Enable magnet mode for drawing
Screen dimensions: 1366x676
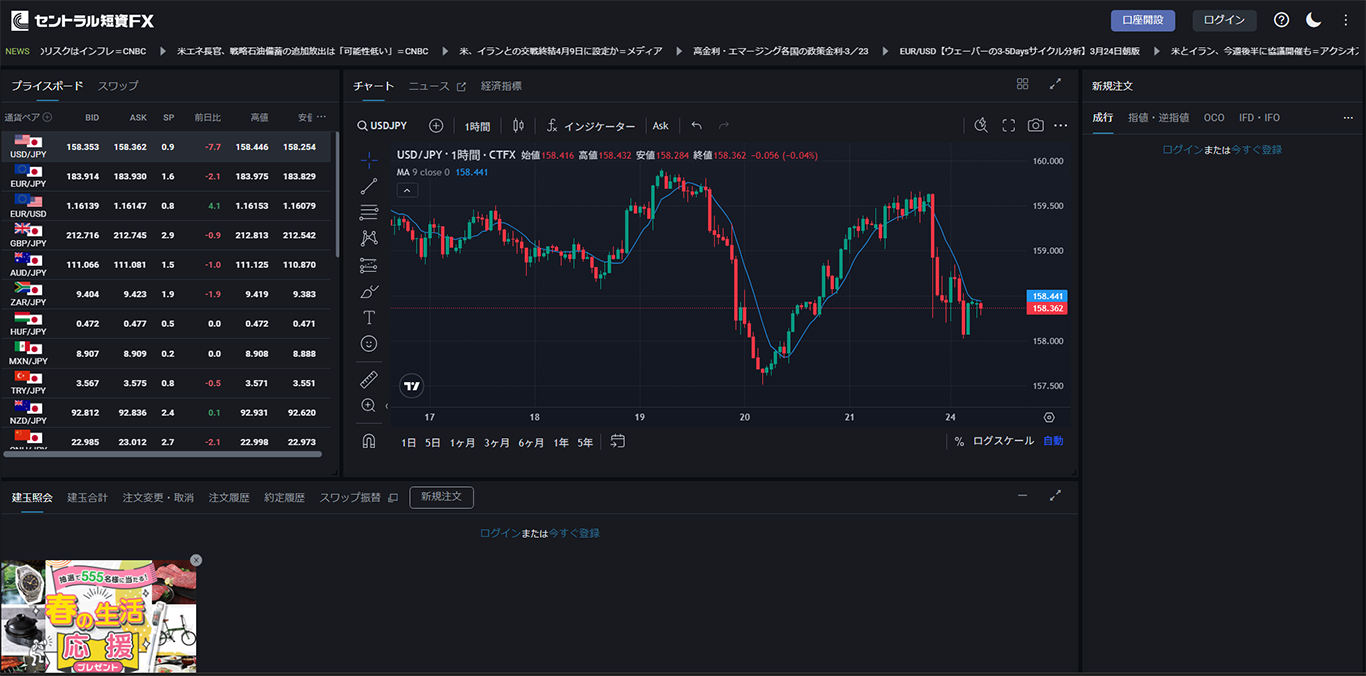coord(369,441)
